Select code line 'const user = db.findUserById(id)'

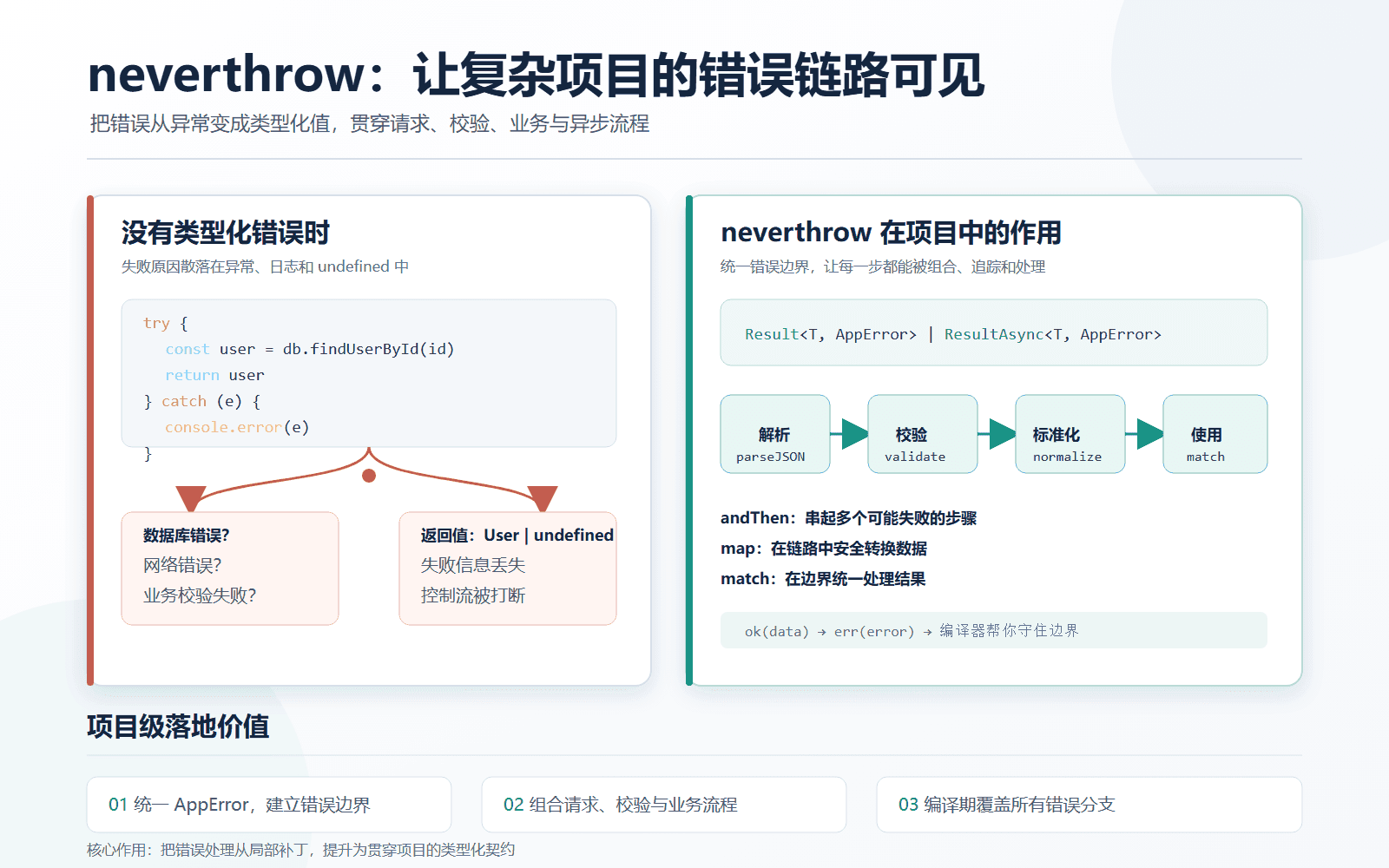tap(310, 349)
